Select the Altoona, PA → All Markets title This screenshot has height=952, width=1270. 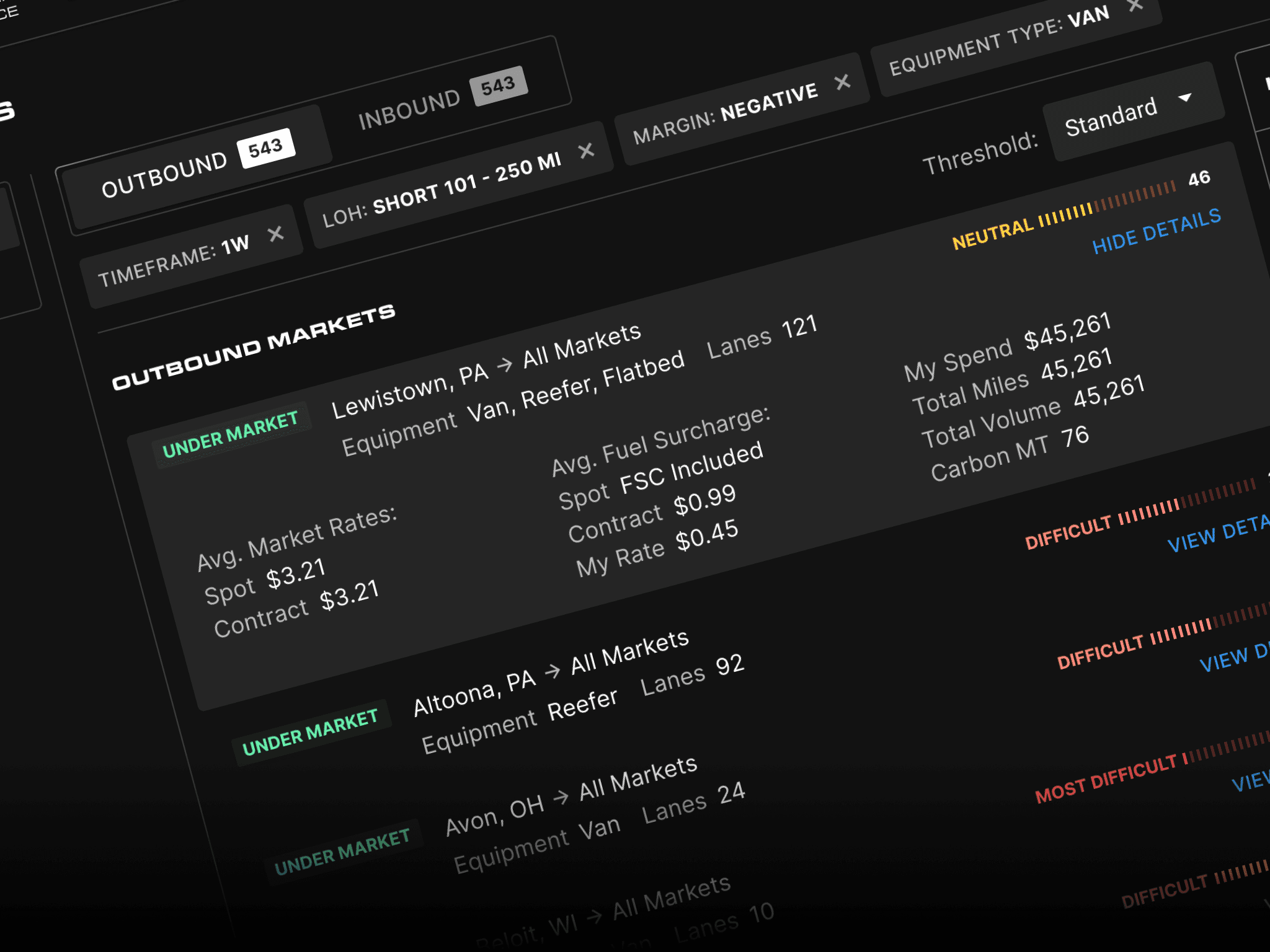551,673
